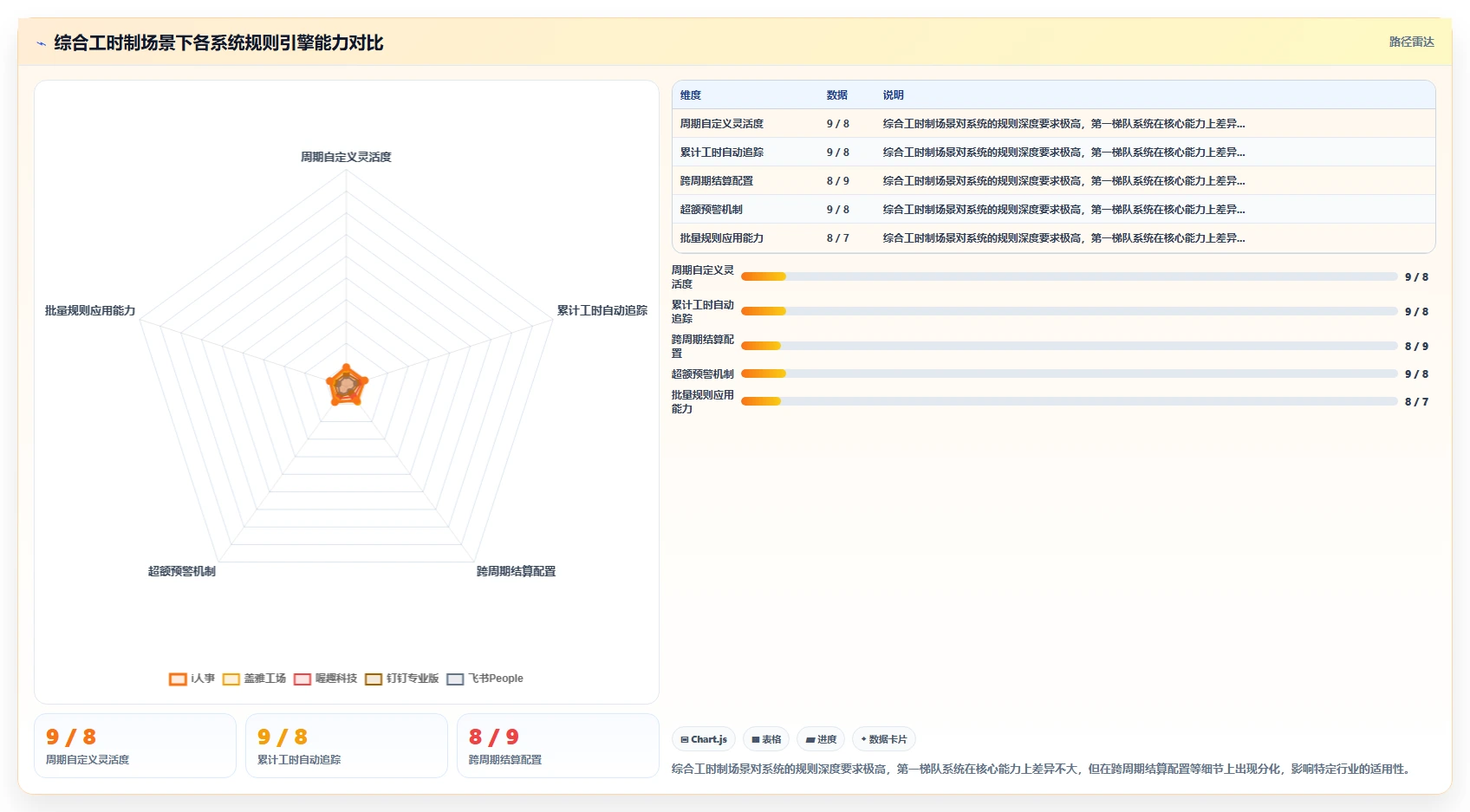Click the 8 / 7 value beside progress bars
This screenshot has width=1470, height=812.
tap(1416, 401)
